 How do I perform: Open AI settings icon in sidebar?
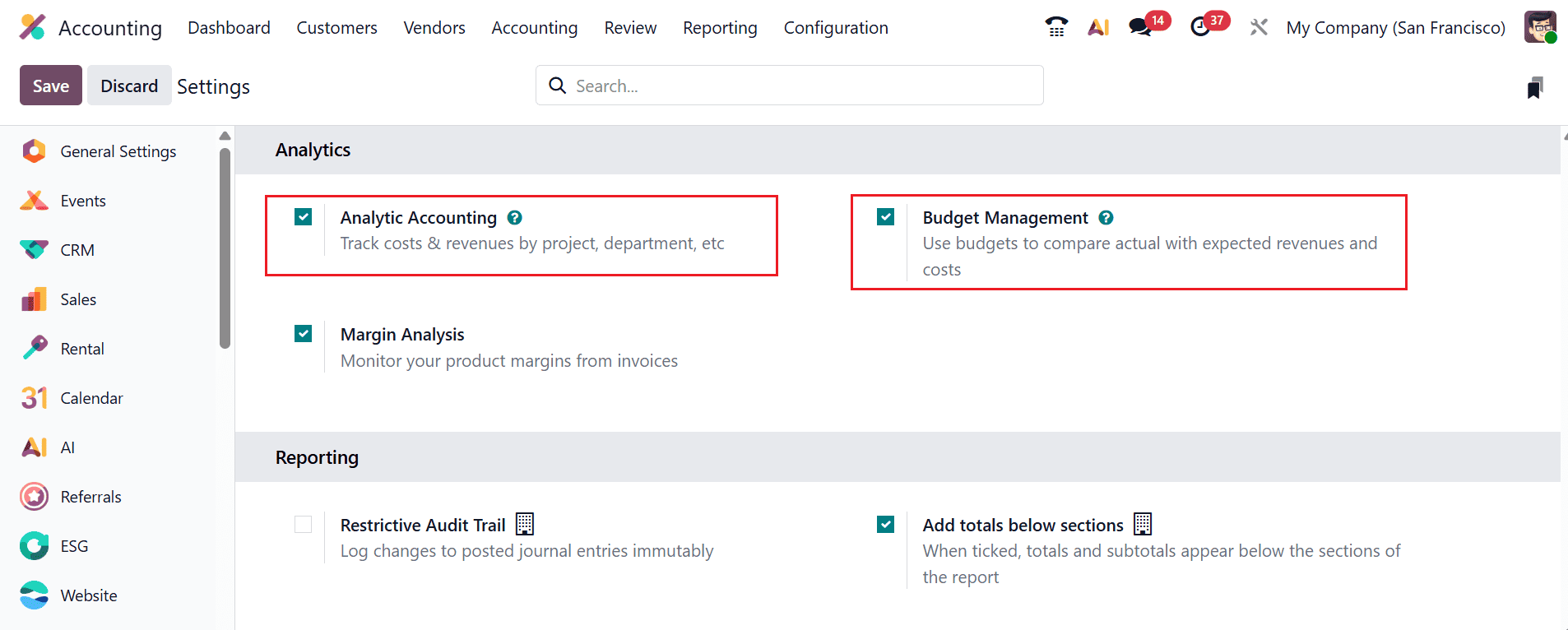(34, 447)
